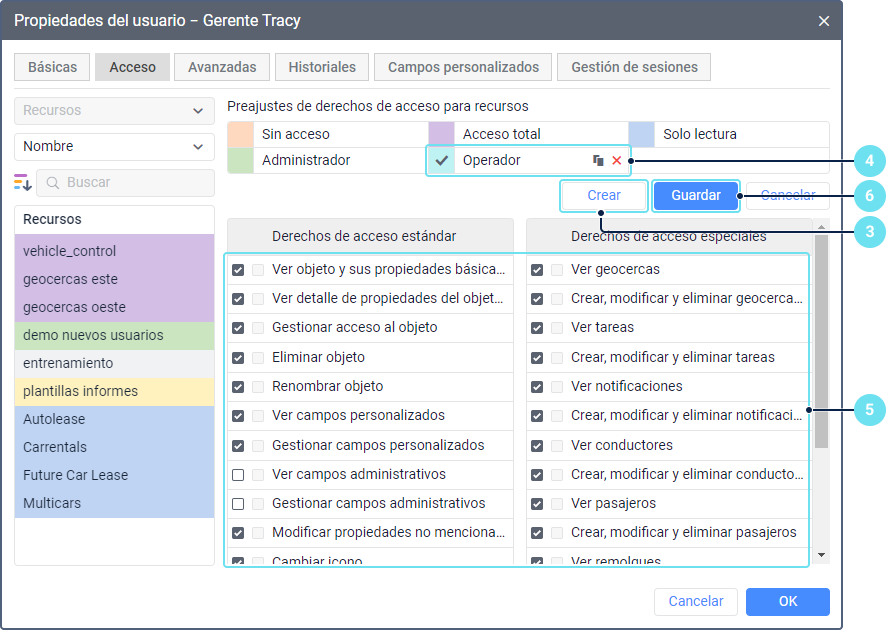Switch to the Avanzadas tab
The width and height of the screenshot is (886, 630).
(x=222, y=67)
